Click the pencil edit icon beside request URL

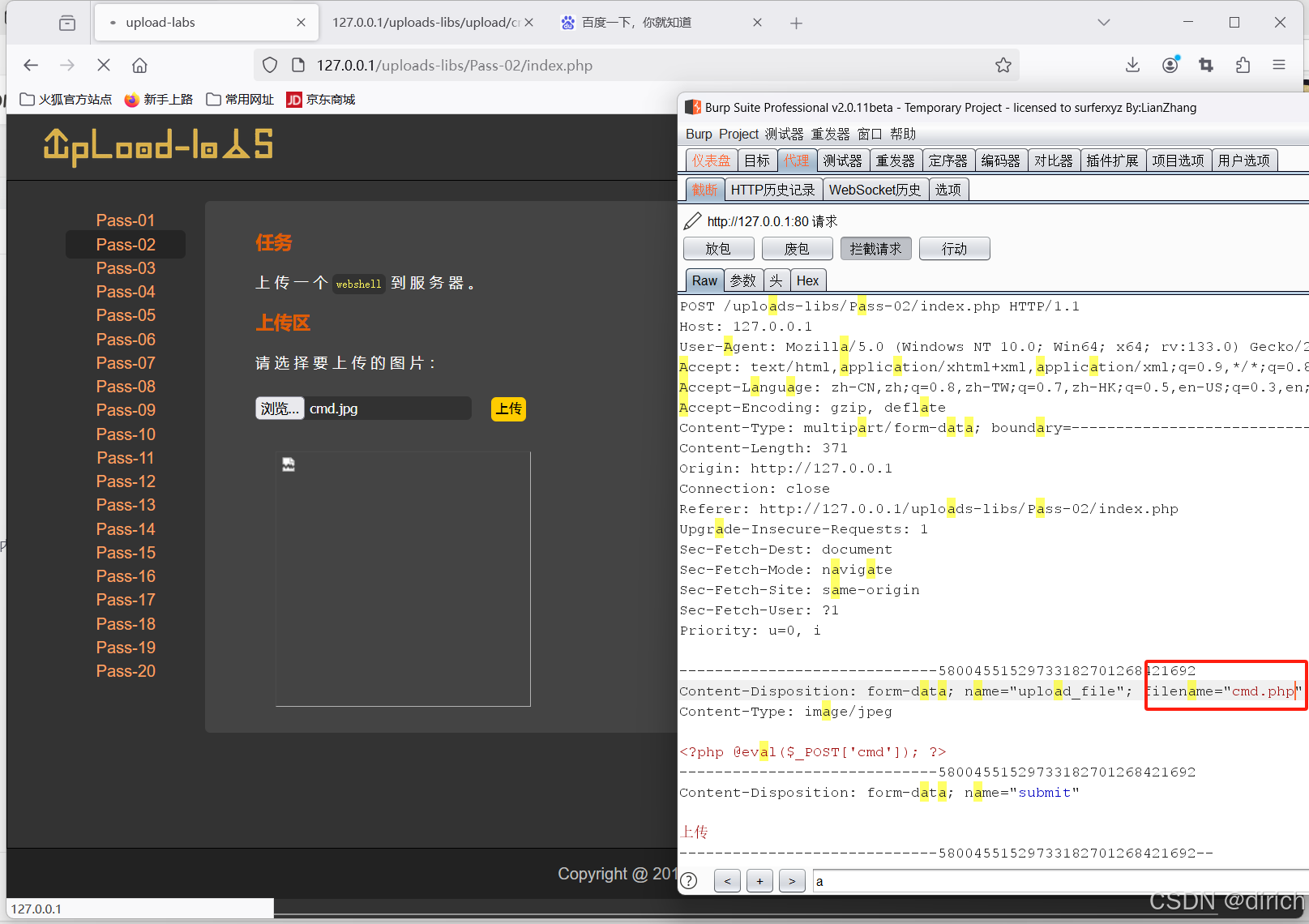pos(692,221)
